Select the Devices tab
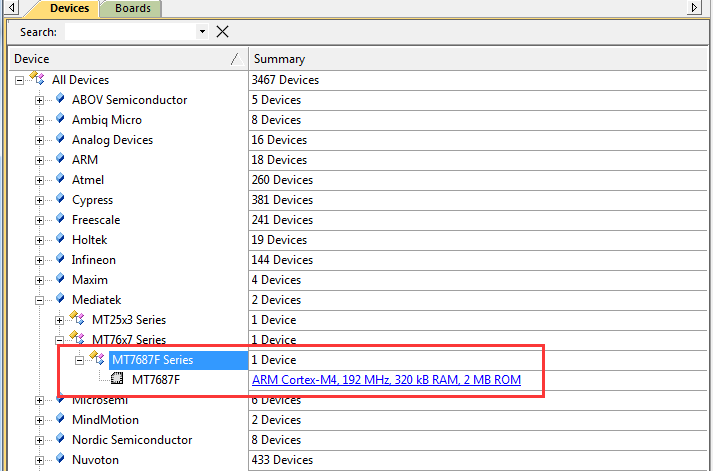The width and height of the screenshot is (713, 471). pyautogui.click(x=68, y=9)
